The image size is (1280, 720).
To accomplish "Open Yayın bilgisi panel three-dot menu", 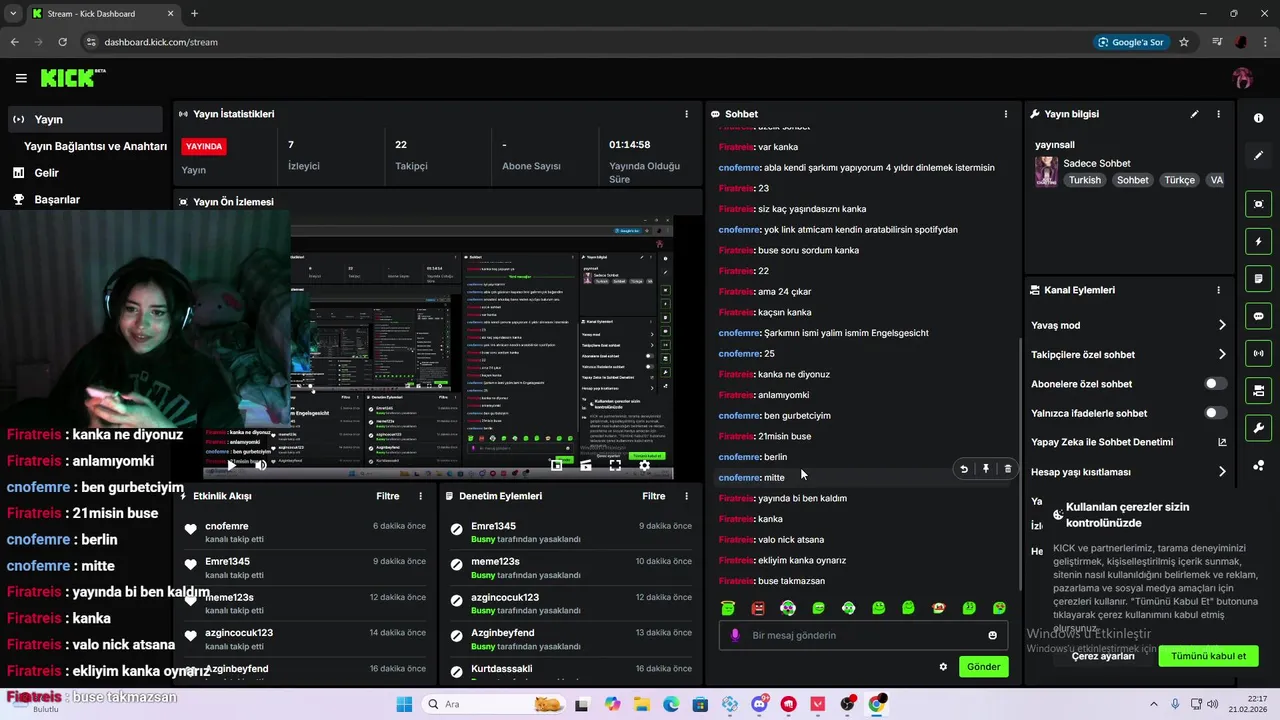I will (1218, 114).
